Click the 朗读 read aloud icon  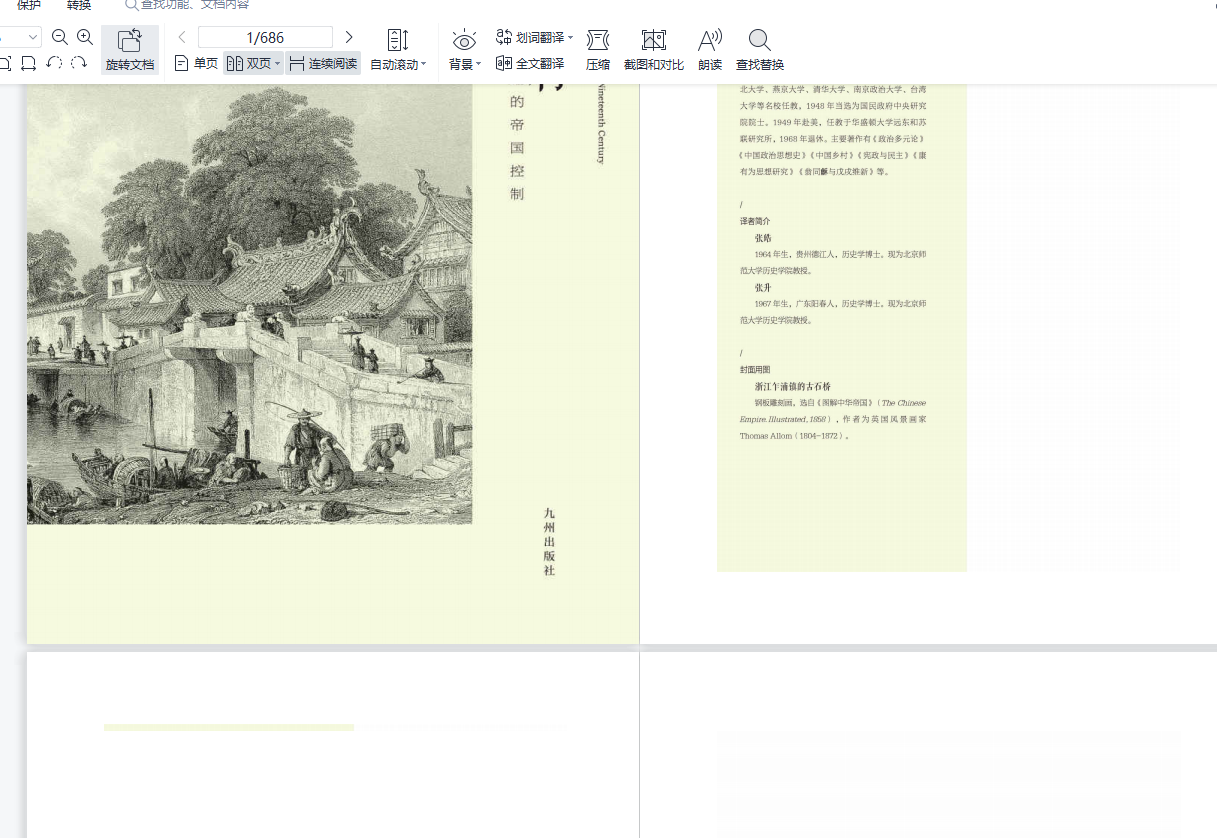click(x=710, y=40)
